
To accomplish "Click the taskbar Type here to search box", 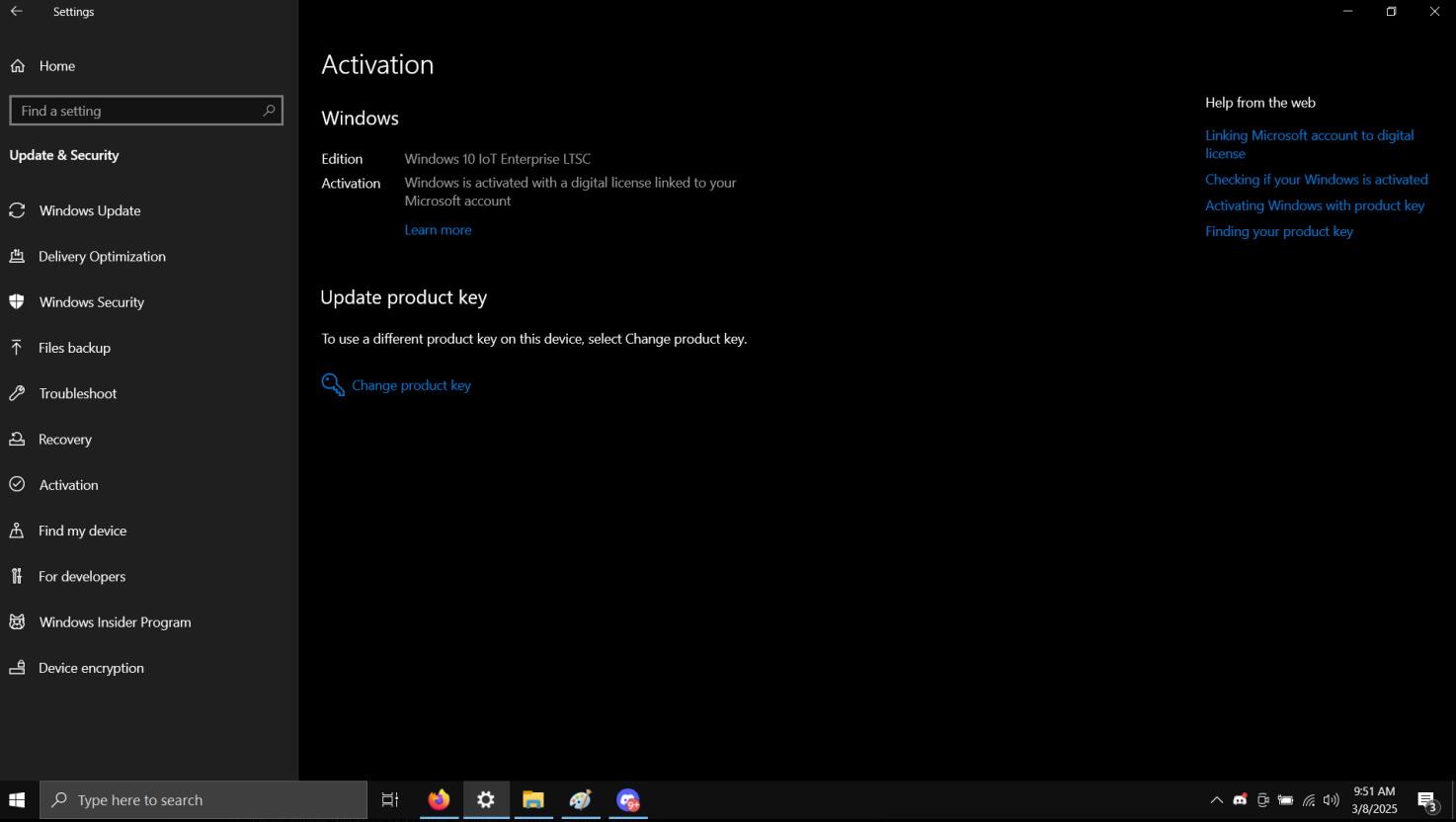I will (203, 800).
